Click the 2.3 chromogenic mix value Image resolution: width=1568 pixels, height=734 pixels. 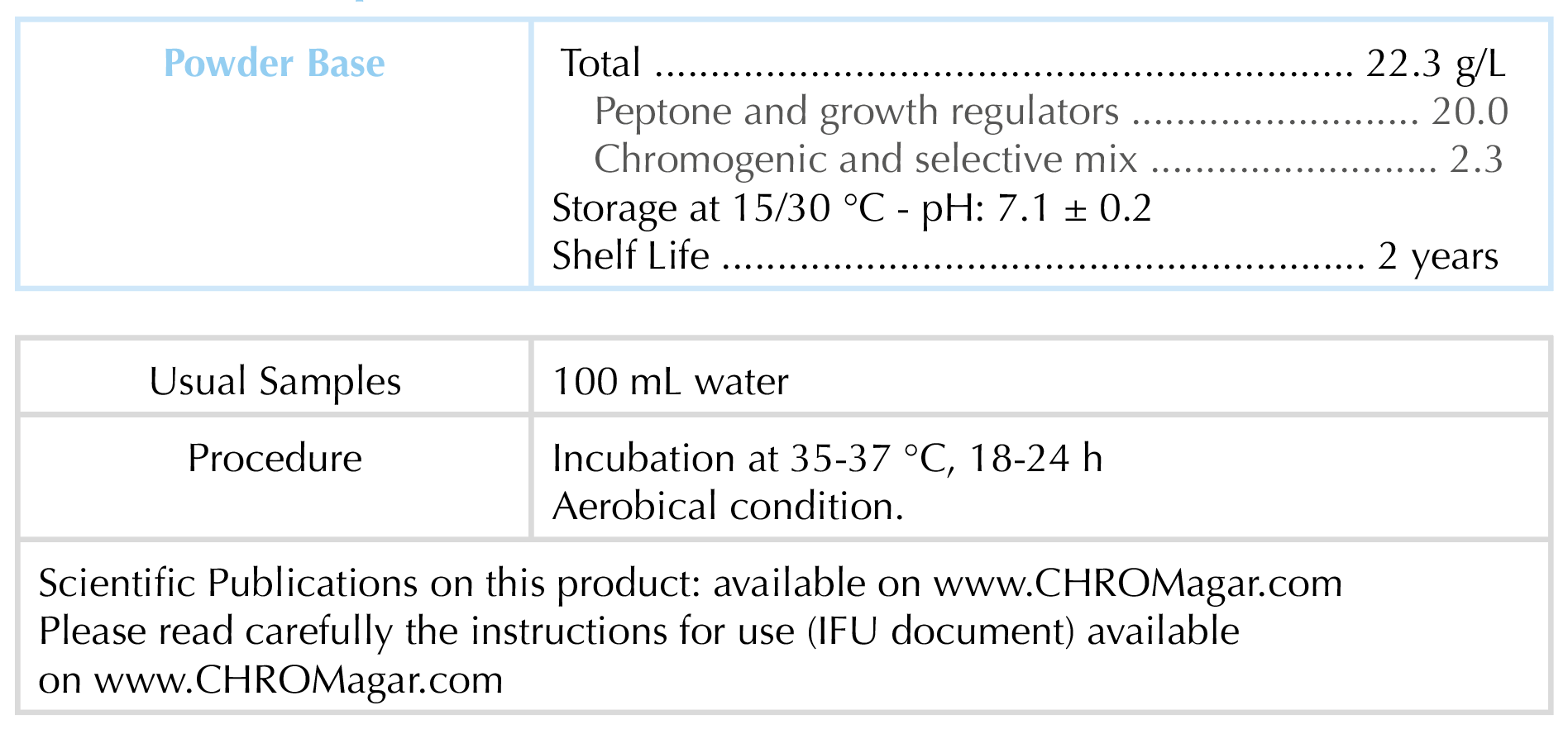1476,160
